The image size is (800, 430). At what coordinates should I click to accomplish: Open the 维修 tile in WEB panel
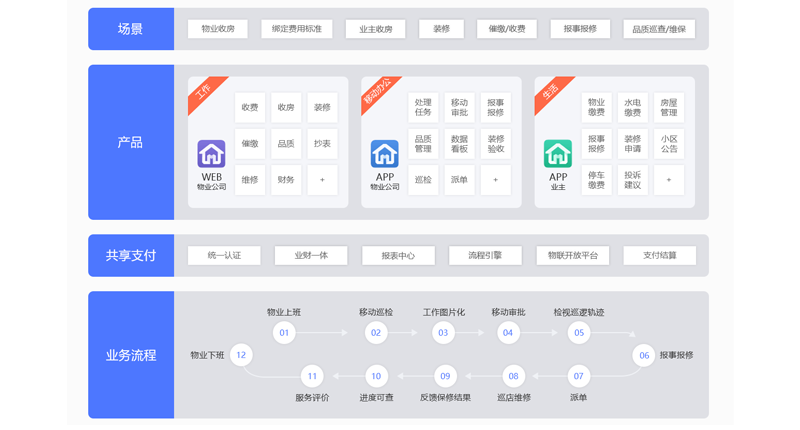249,180
